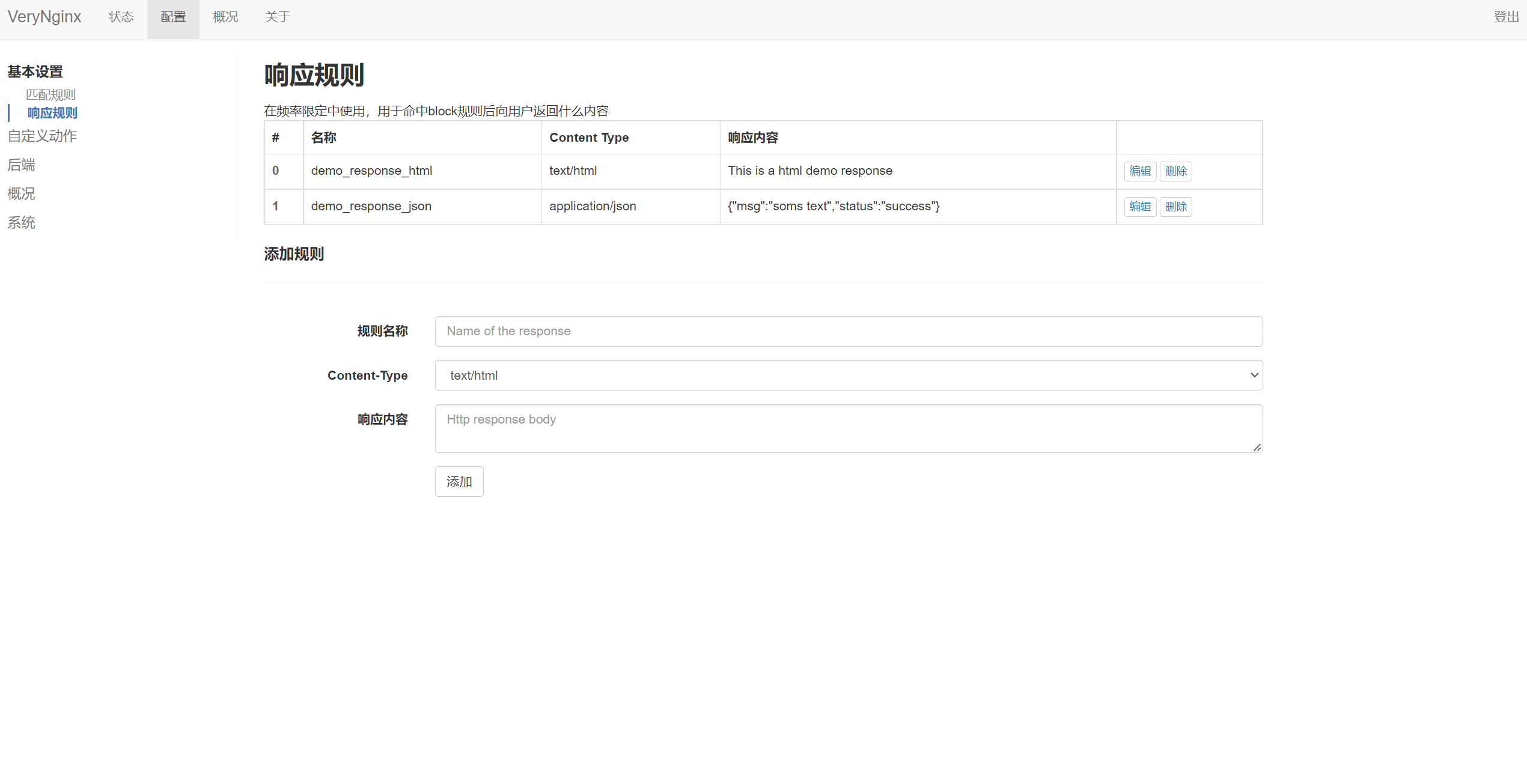The image size is (1527, 784).
Task: Open 系统 in the sidebar
Action: (x=21, y=222)
